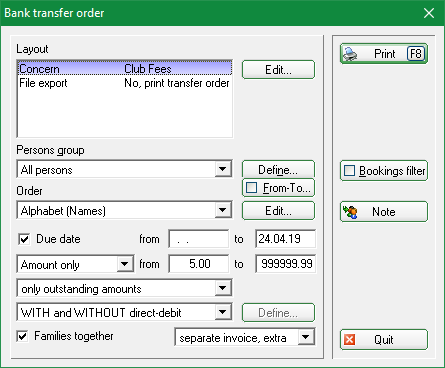445x368 pixels.
Task: Open the direct-debit dropdown arrow
Action: 222,312
